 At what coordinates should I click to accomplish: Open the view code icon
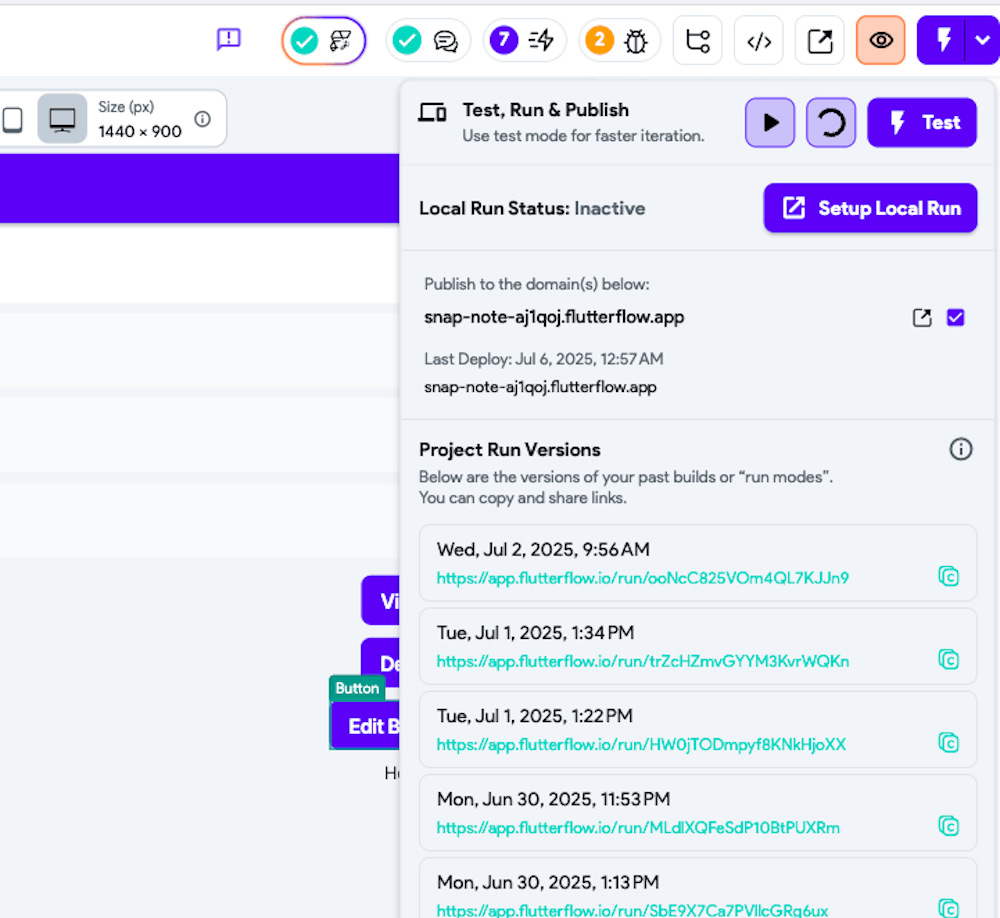pos(759,41)
